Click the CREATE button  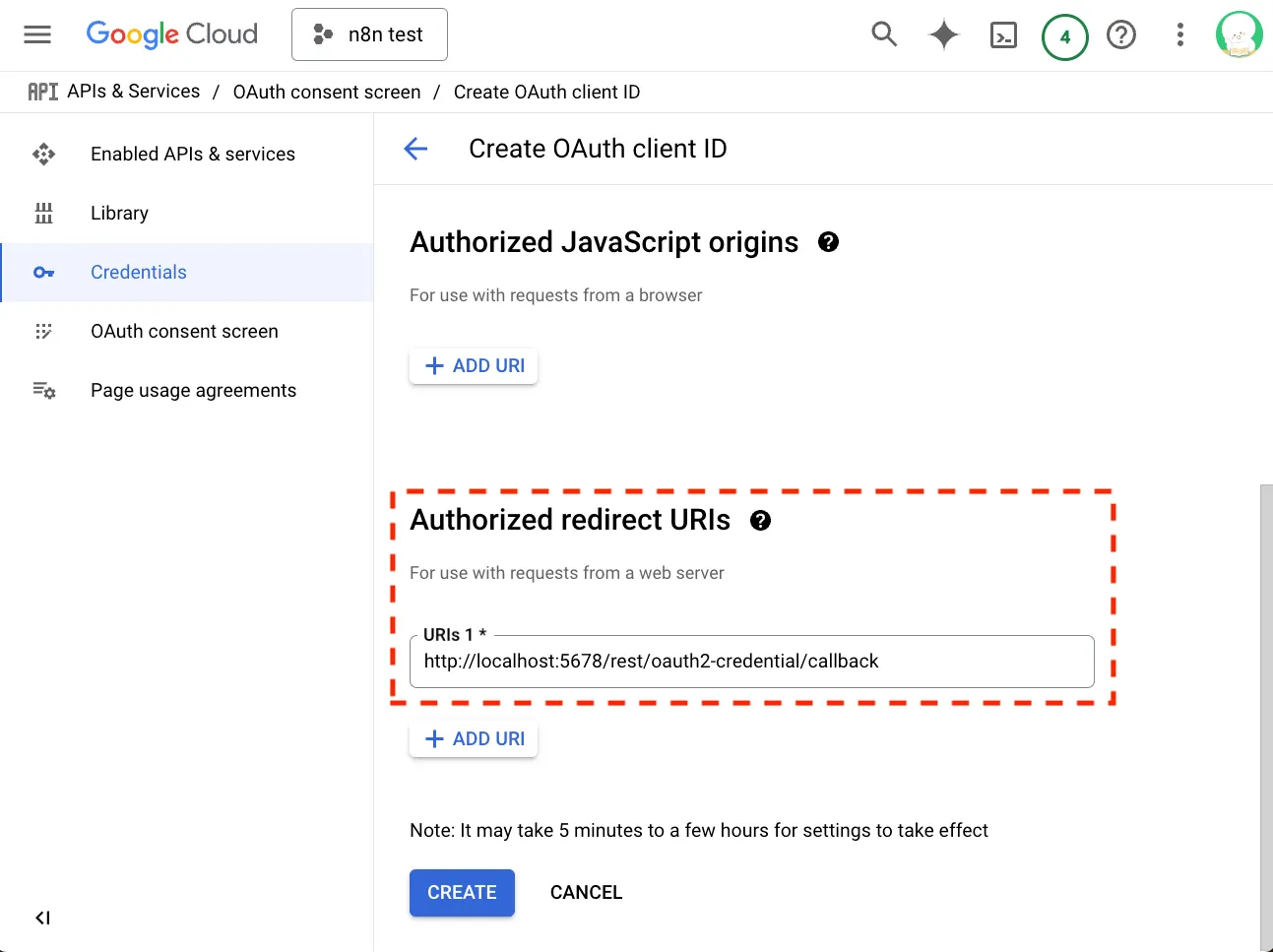(x=462, y=893)
